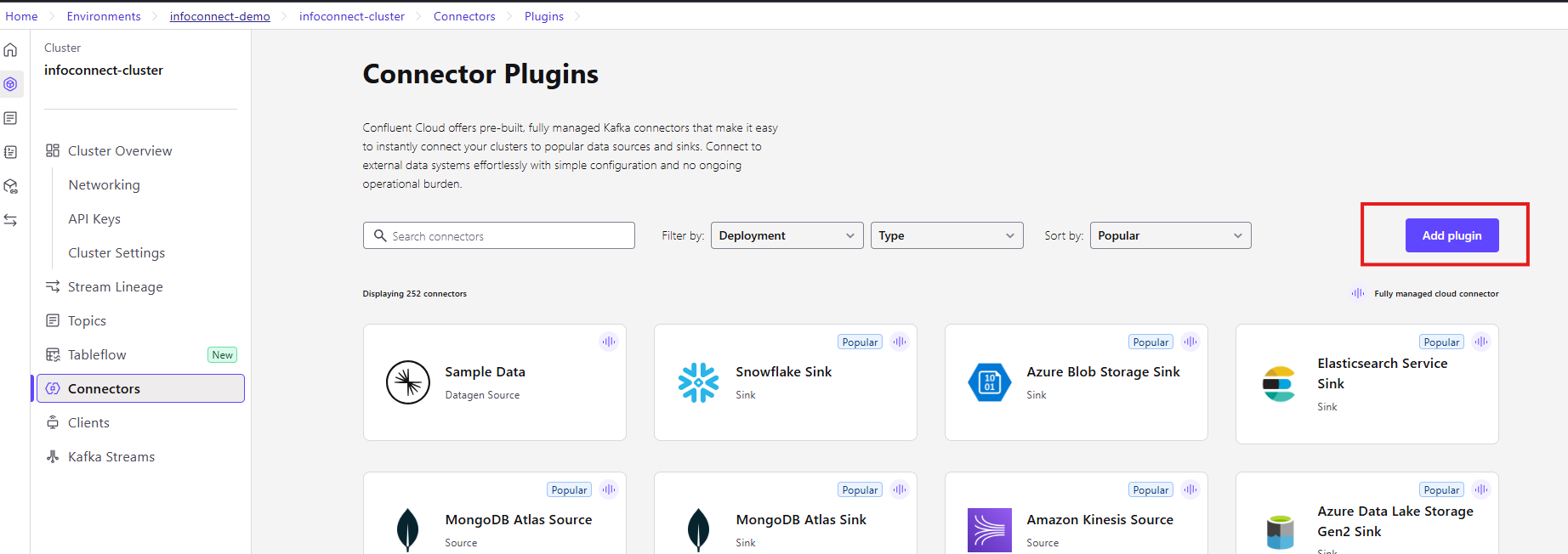This screenshot has height=554, width=1568.
Task: Click the MongoDB Atlas Sink leaf logo
Action: pos(699,530)
